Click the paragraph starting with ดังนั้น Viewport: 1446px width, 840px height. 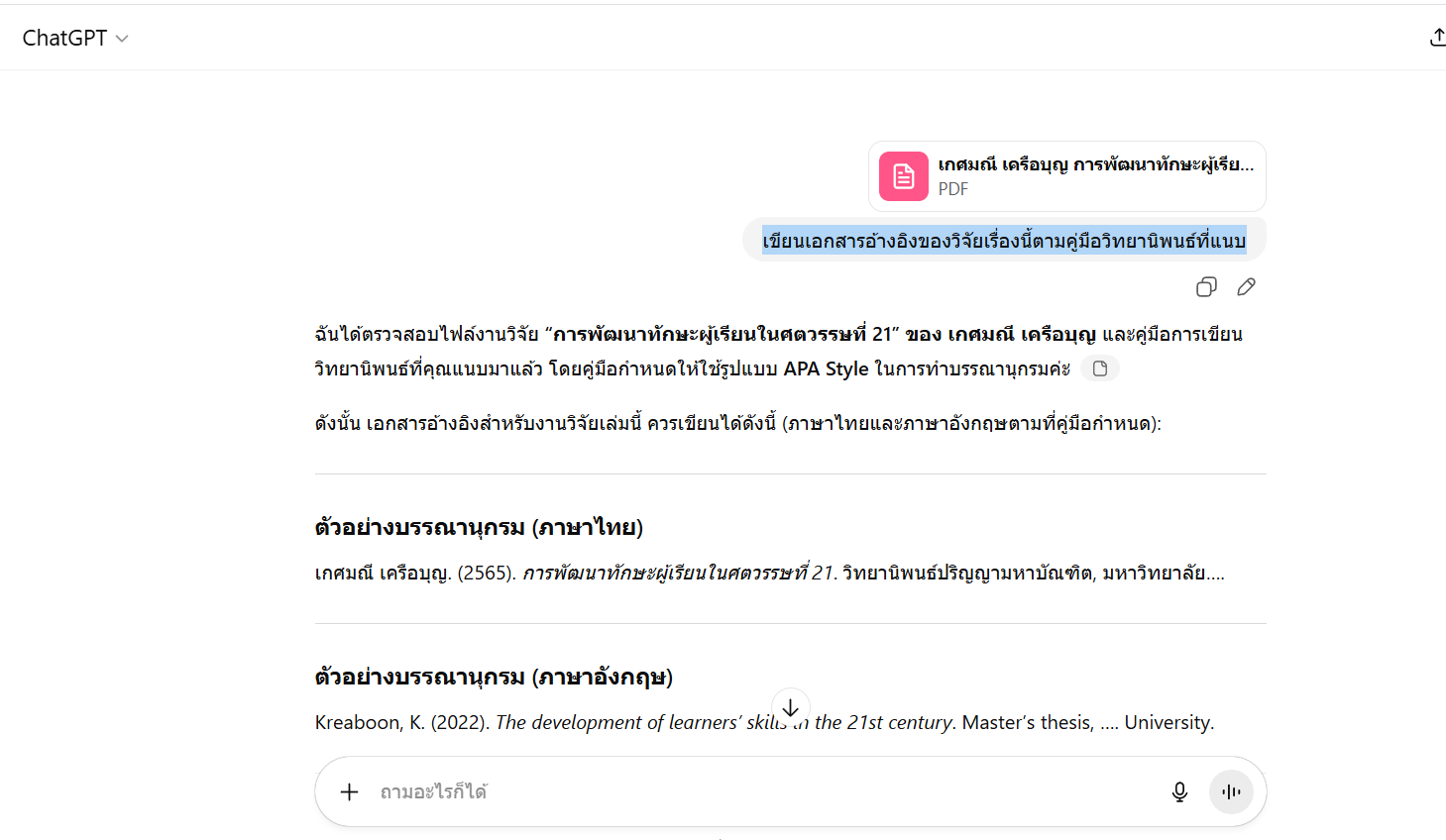pos(737,424)
